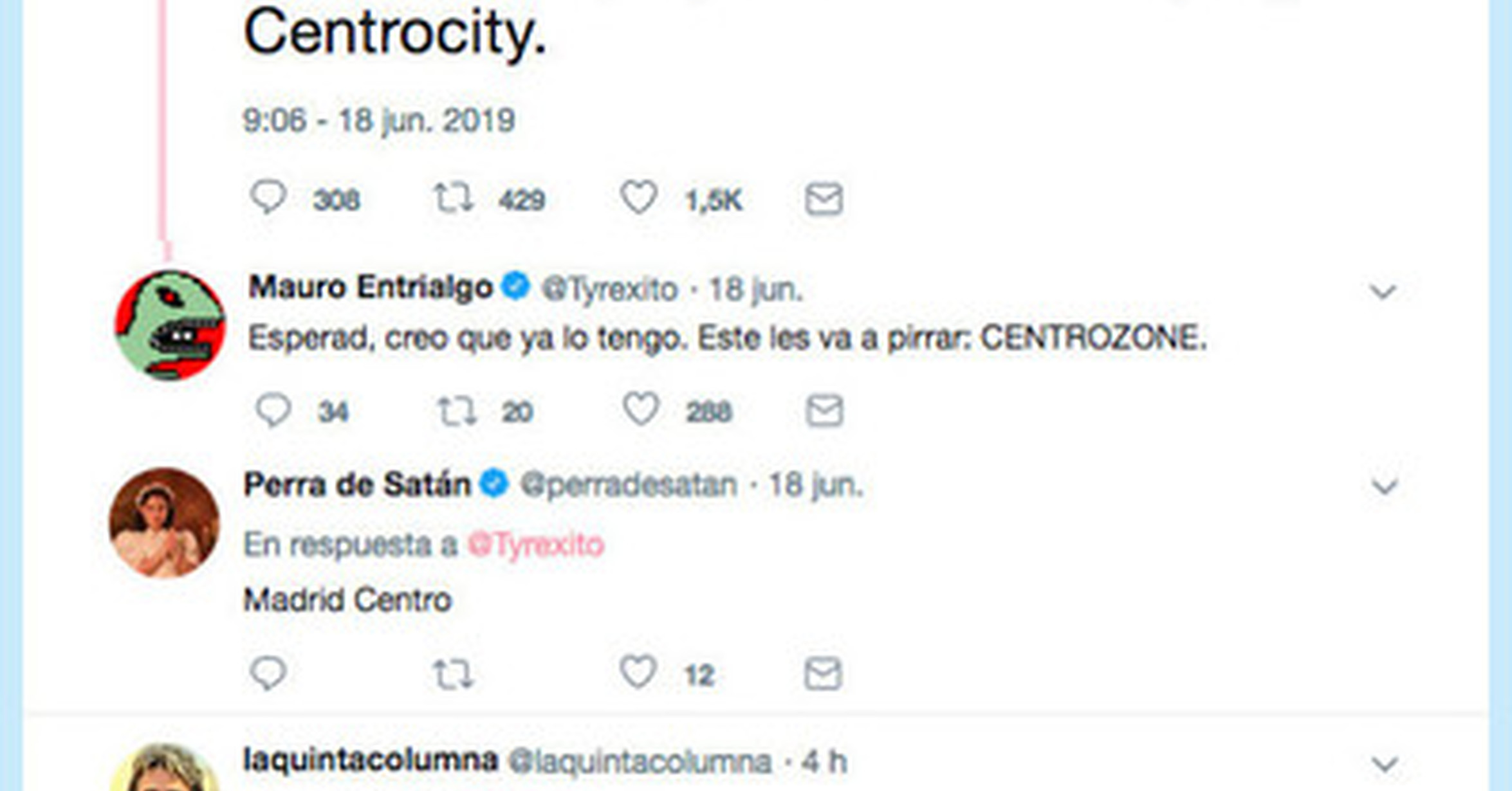Reply to Perra de Satán's tweet
Image resolution: width=1512 pixels, height=791 pixels.
(x=268, y=673)
